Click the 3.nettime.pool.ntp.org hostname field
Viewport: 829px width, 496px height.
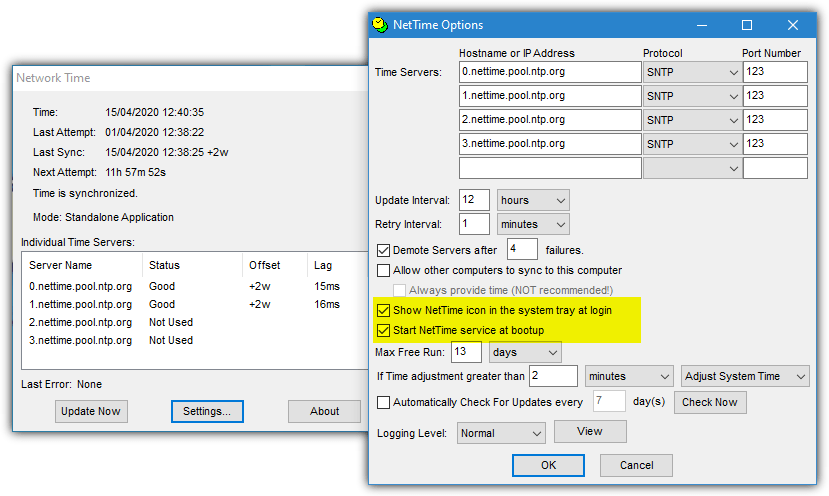(x=550, y=144)
